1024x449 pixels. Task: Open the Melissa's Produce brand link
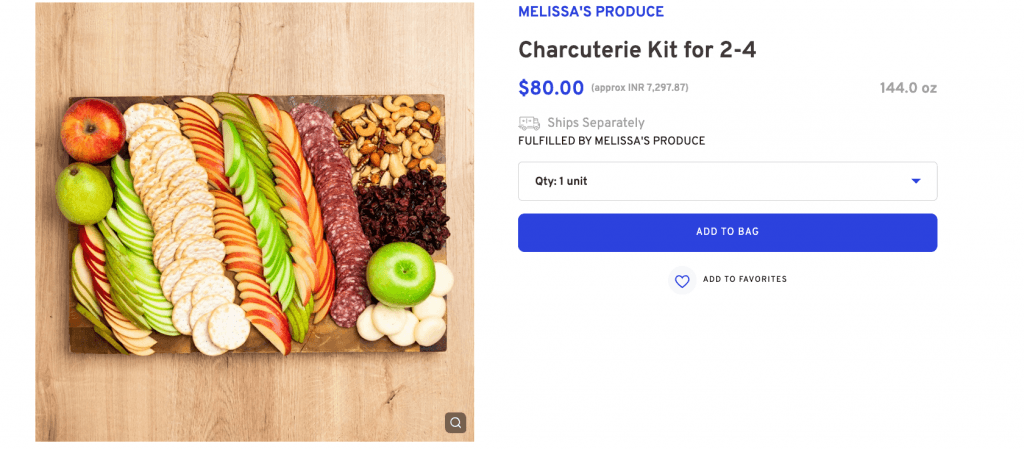tap(590, 12)
